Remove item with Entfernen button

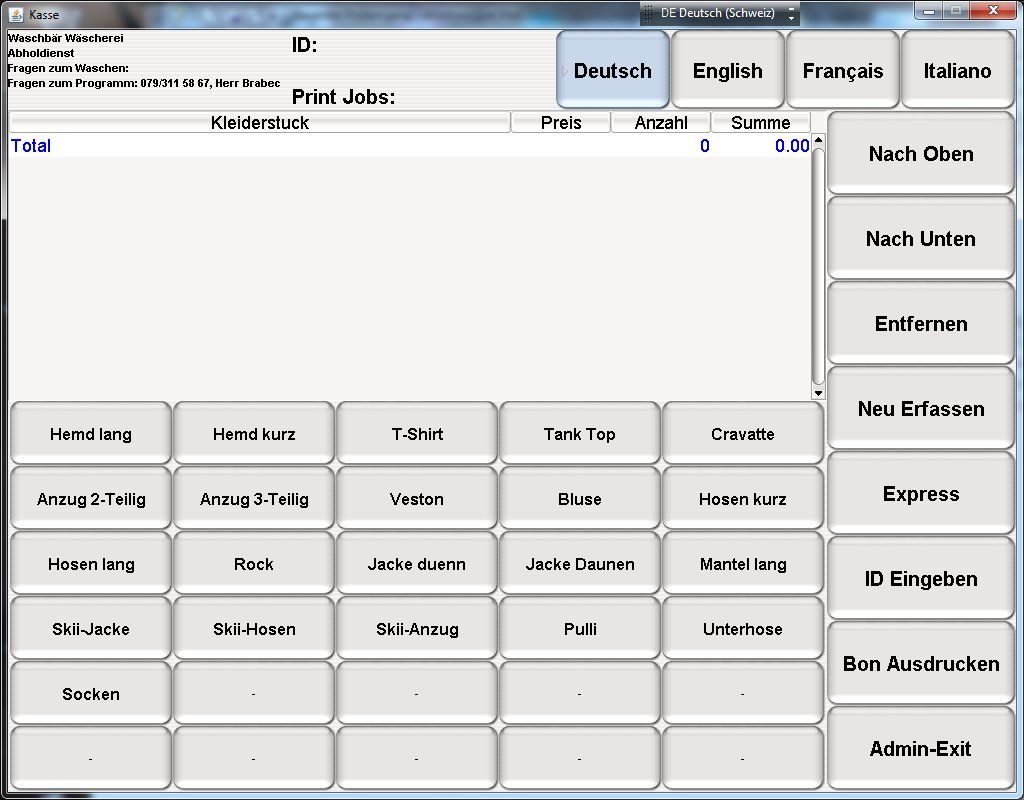(x=921, y=323)
